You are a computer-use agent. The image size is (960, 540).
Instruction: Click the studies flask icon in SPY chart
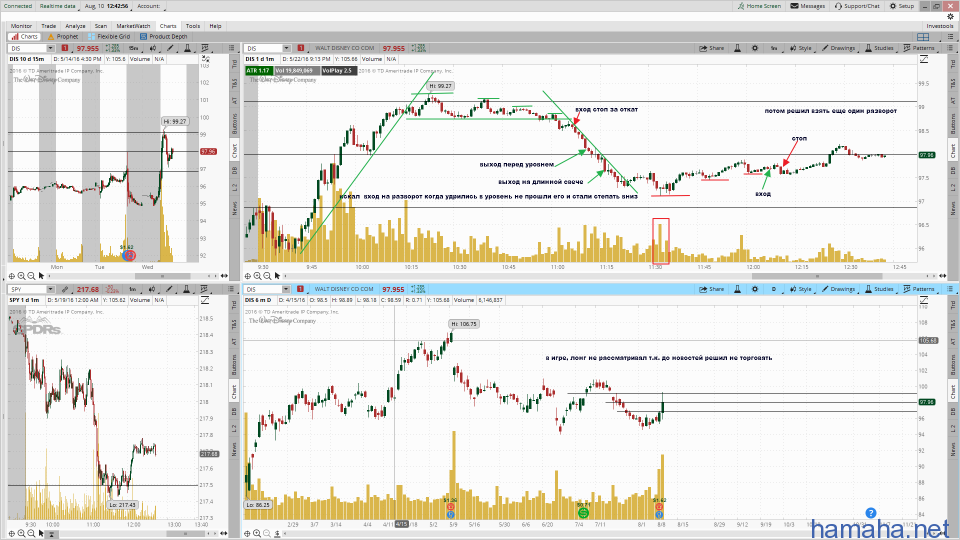point(187,290)
